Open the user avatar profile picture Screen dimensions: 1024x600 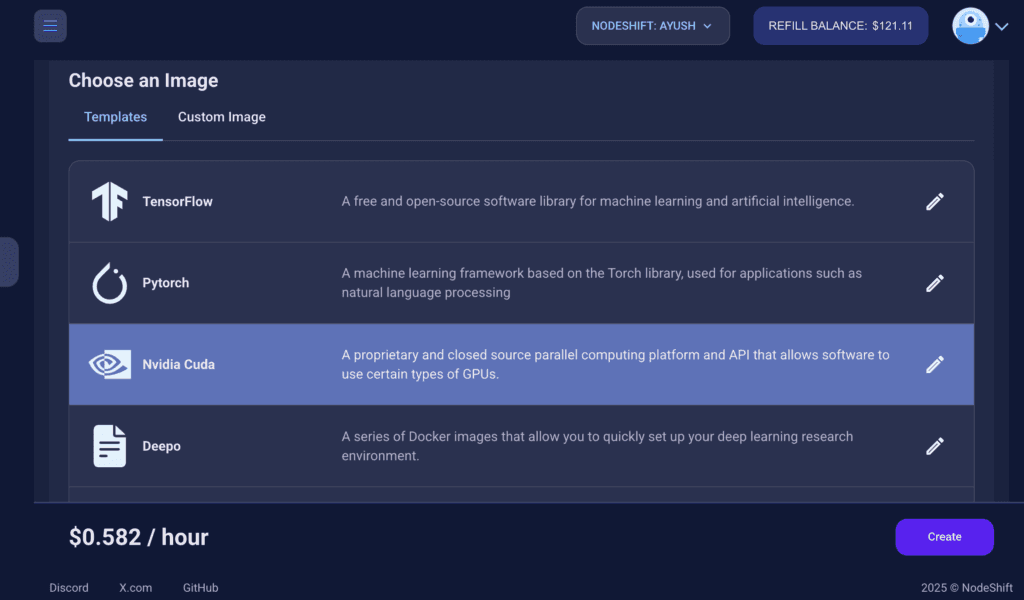coord(970,26)
